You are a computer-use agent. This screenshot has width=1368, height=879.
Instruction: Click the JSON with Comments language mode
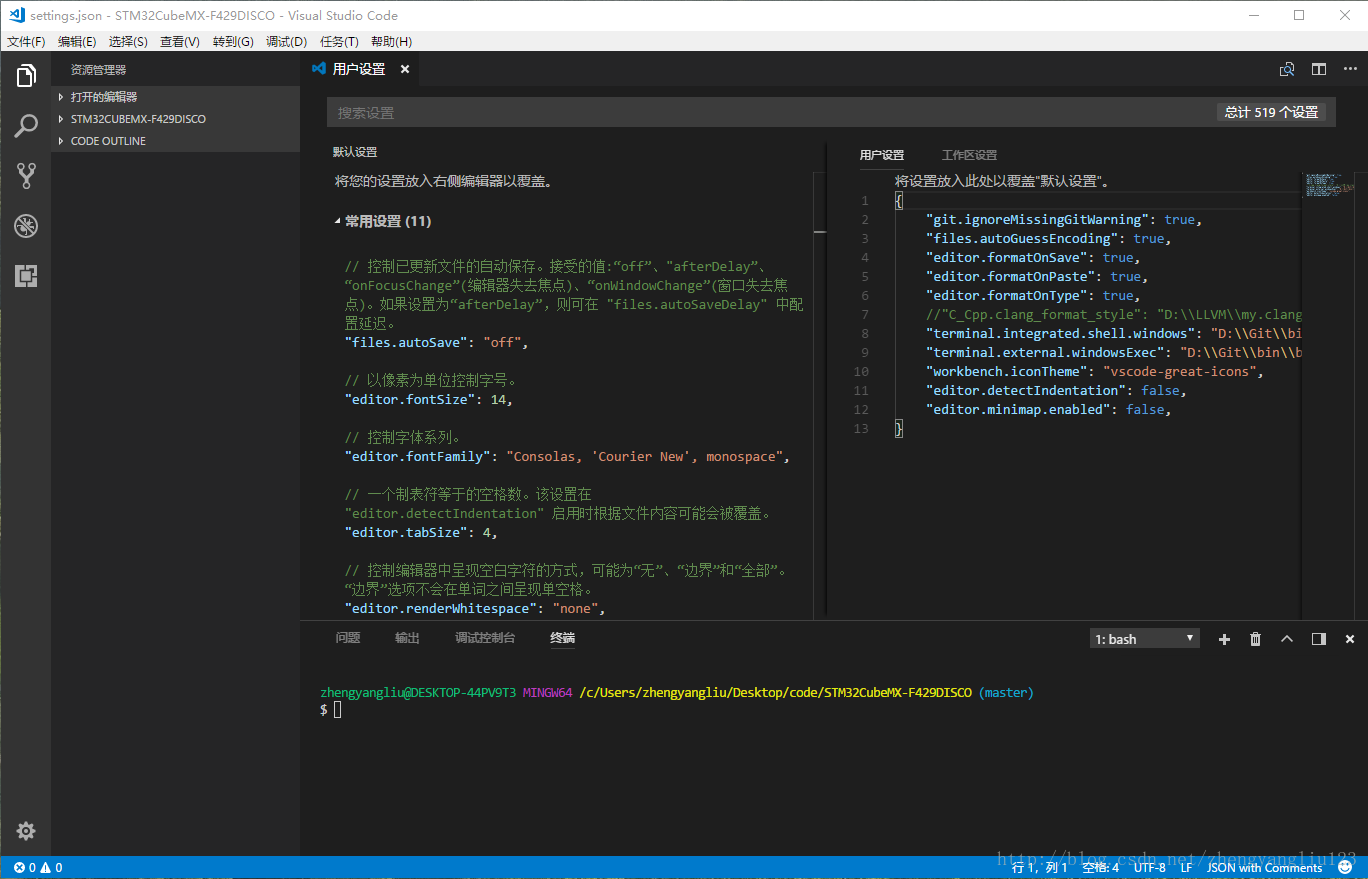click(x=1265, y=868)
